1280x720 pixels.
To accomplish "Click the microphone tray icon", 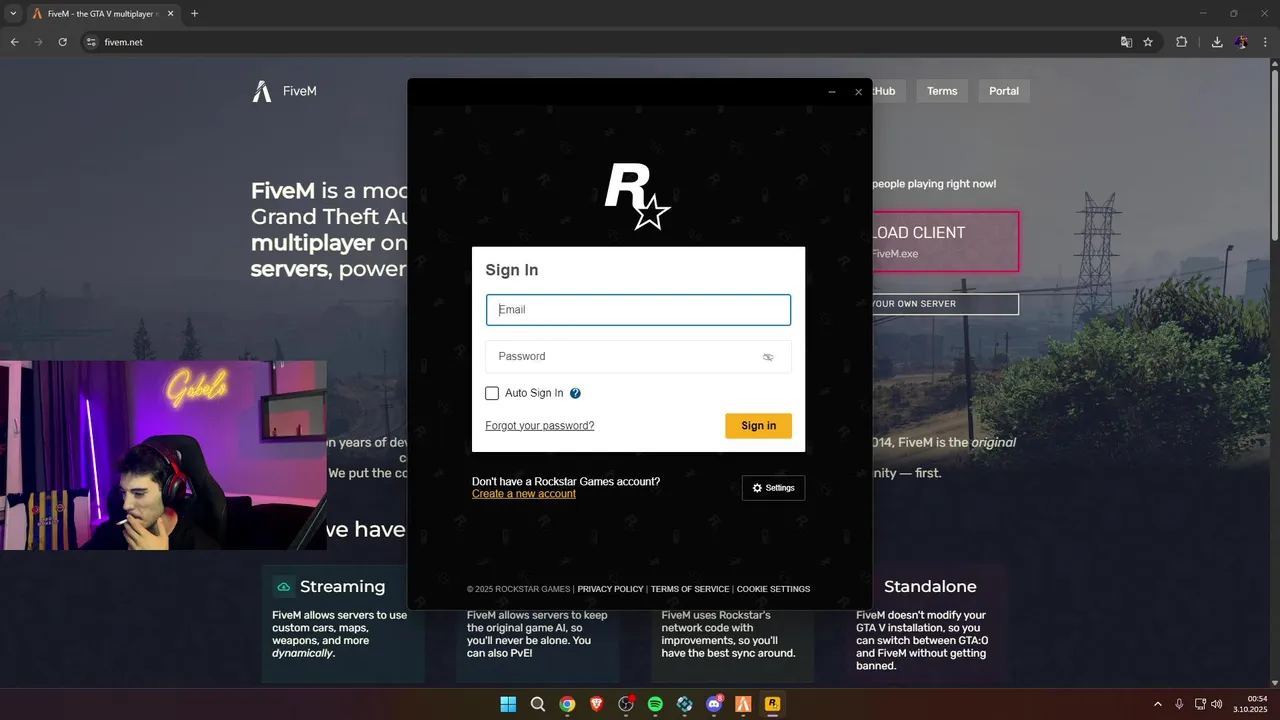I will [x=1180, y=704].
